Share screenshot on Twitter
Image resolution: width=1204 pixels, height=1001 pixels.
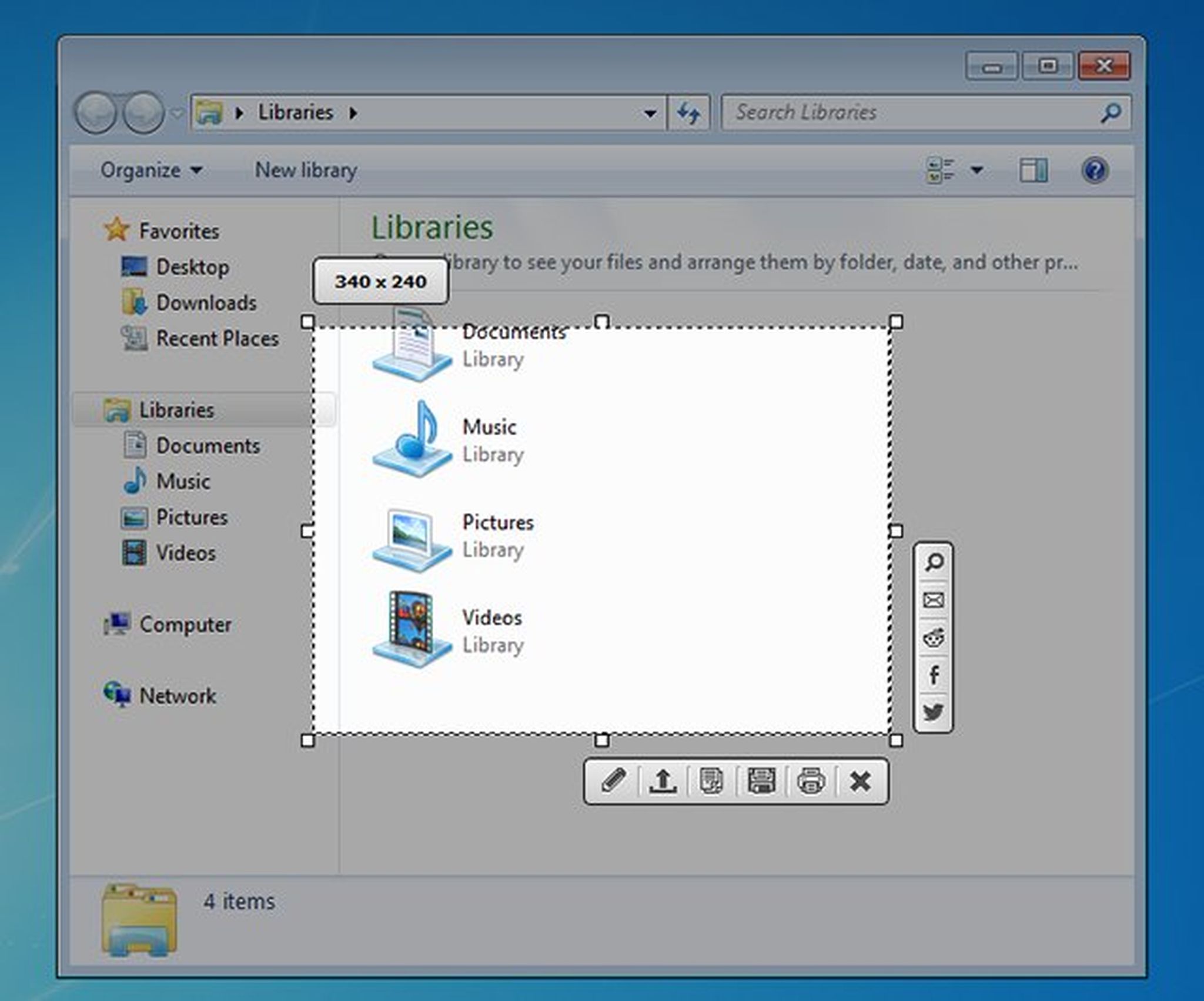coord(934,712)
